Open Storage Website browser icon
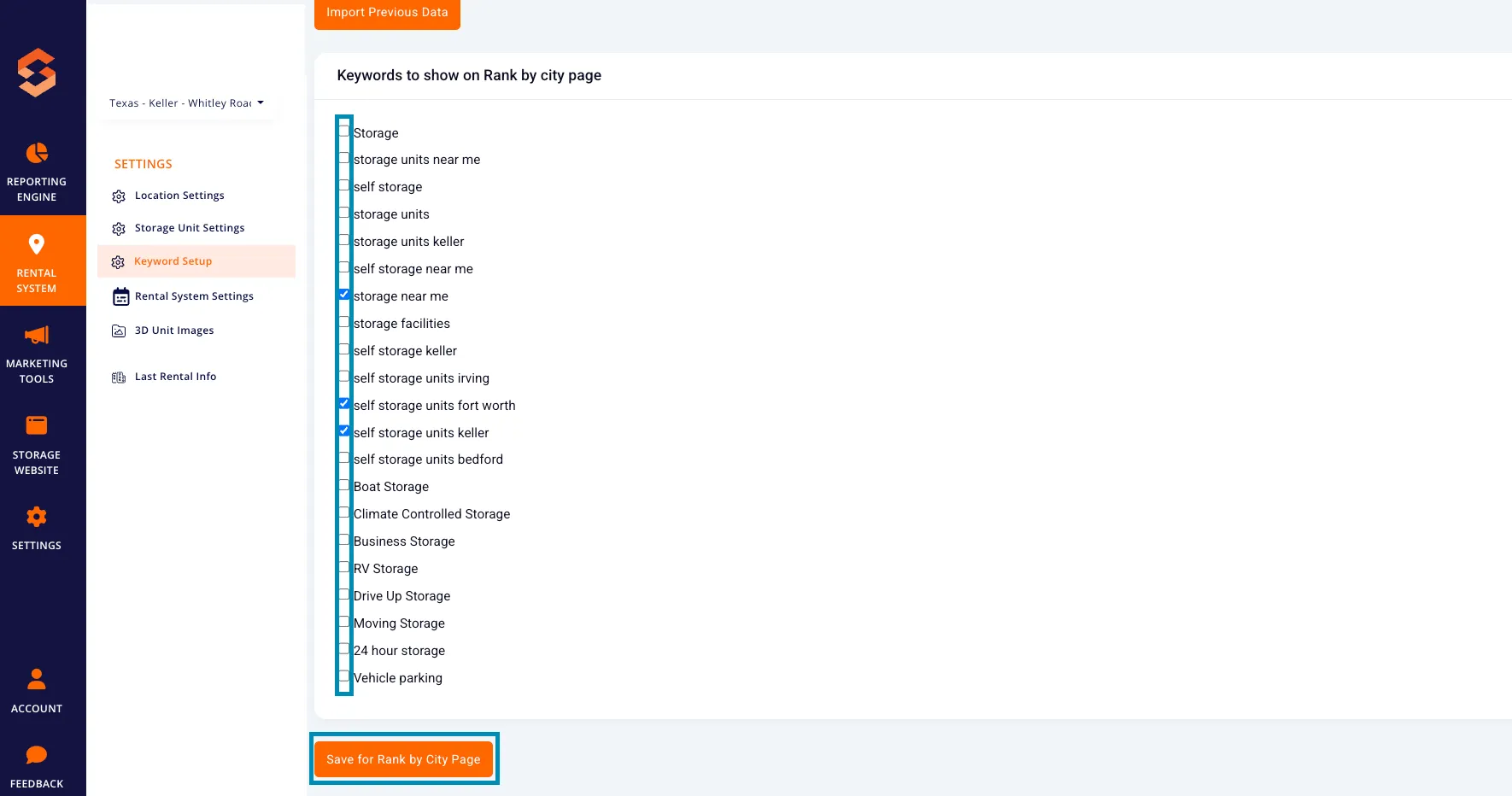Viewport: 1512px width, 796px height. tap(37, 425)
